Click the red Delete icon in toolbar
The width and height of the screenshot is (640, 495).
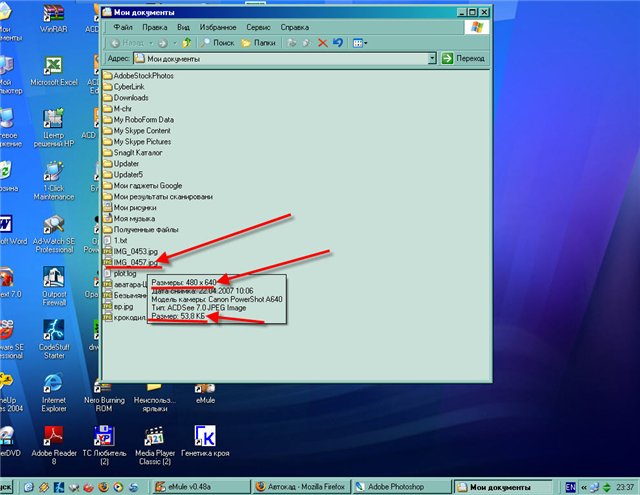(322, 43)
